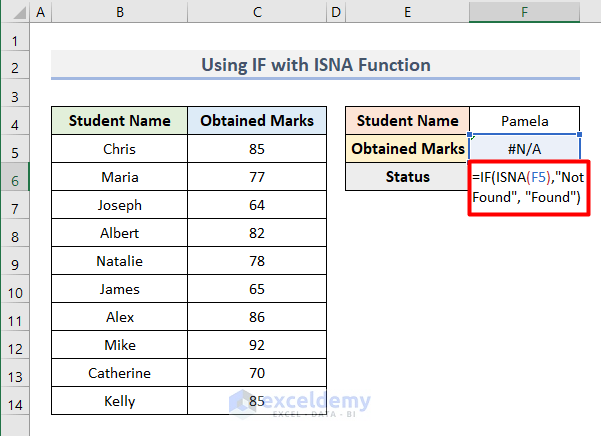Click the exceldemy watermark logo
This screenshot has width=601, height=436.
pyautogui.click(x=299, y=402)
